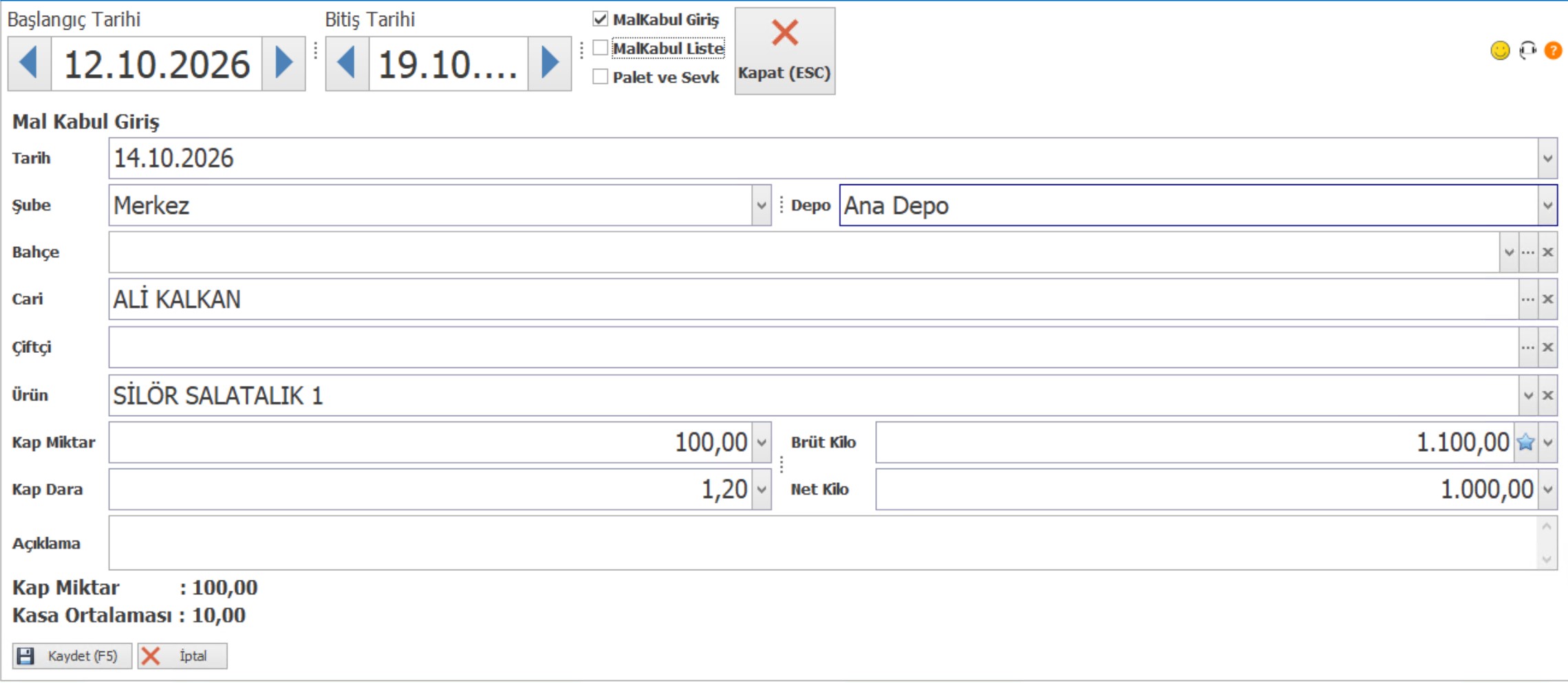Open the orange help question icon
Screen dimensions: 1568x683
1553,50
